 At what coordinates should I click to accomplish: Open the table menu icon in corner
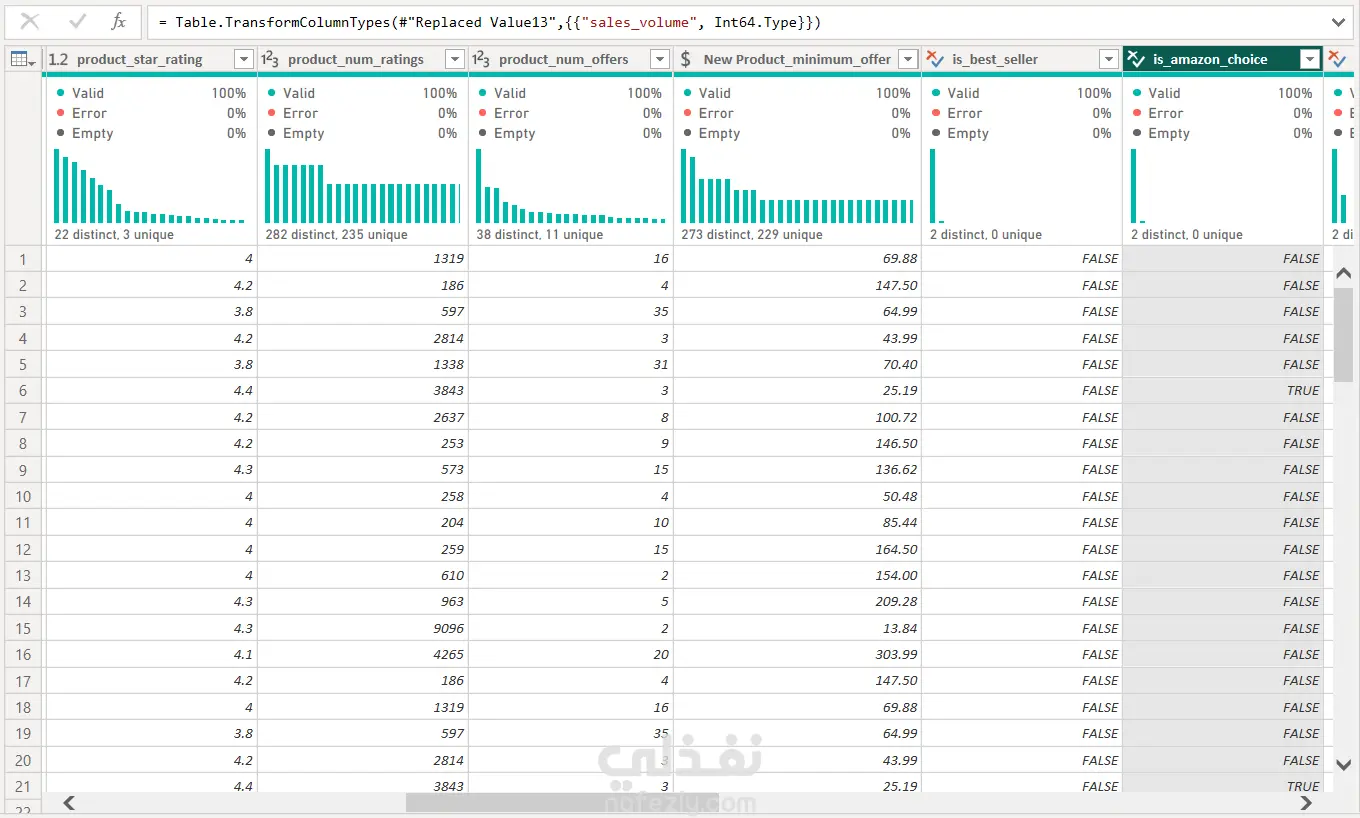(x=23, y=60)
